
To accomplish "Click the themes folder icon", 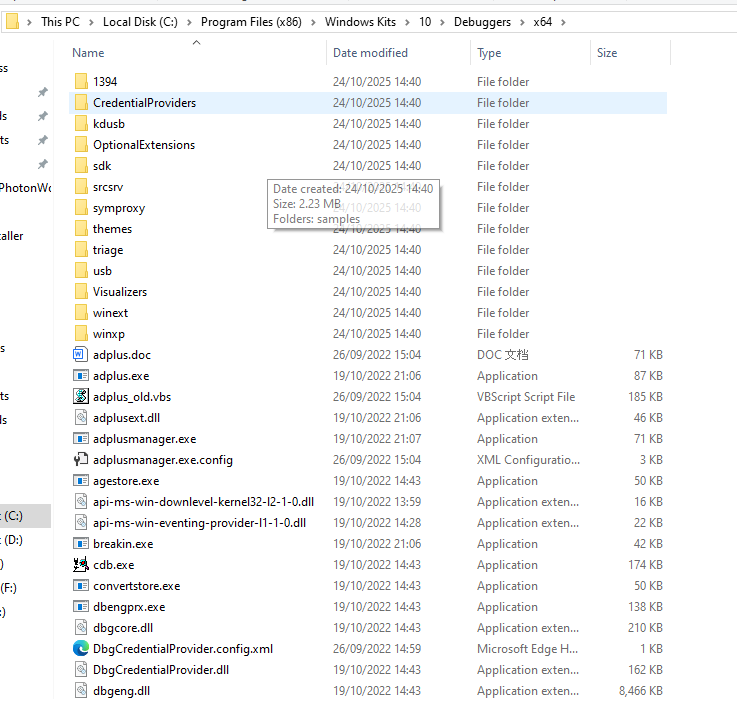I will click(81, 228).
